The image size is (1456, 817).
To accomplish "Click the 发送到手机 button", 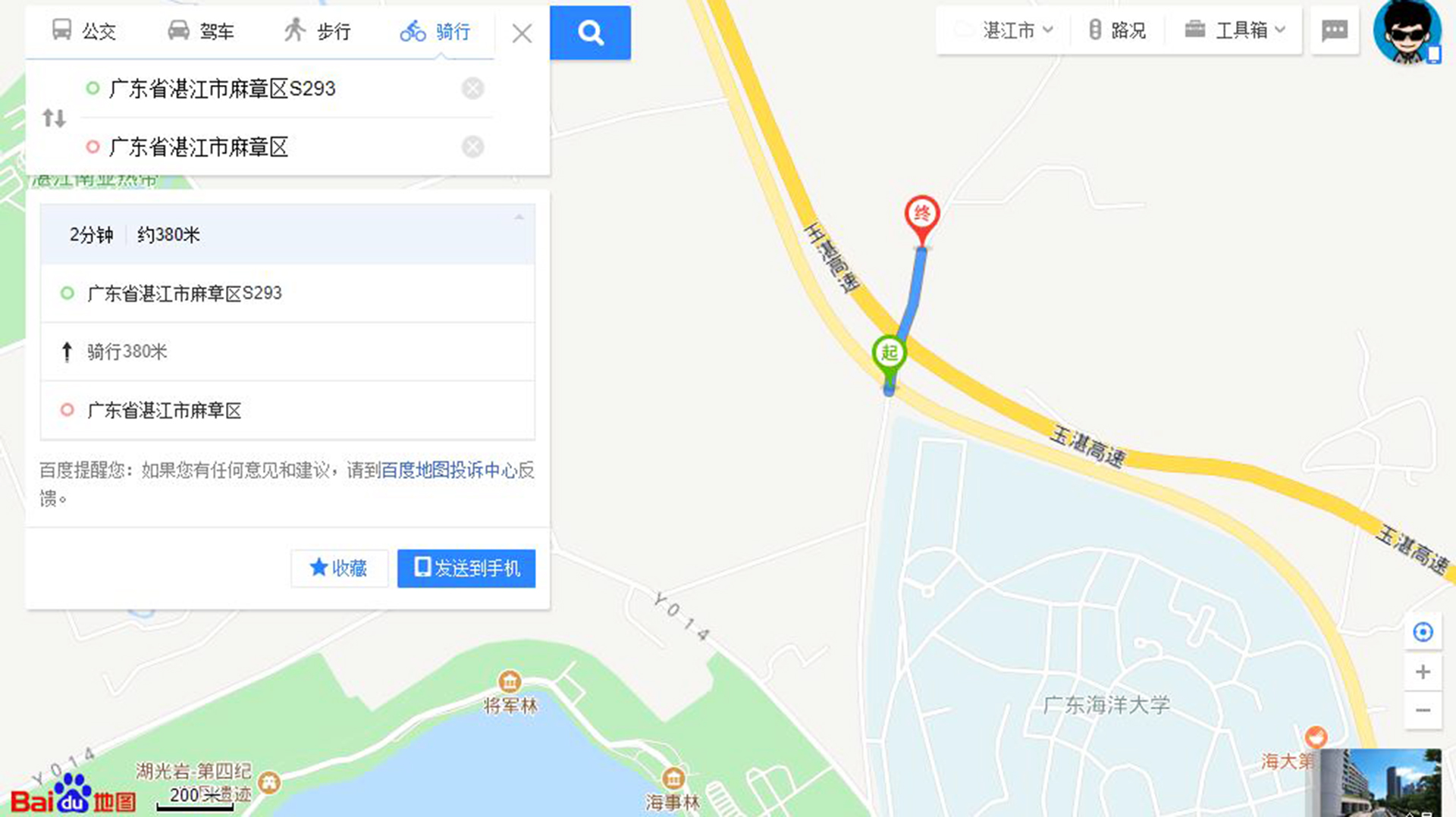I will coord(466,568).
